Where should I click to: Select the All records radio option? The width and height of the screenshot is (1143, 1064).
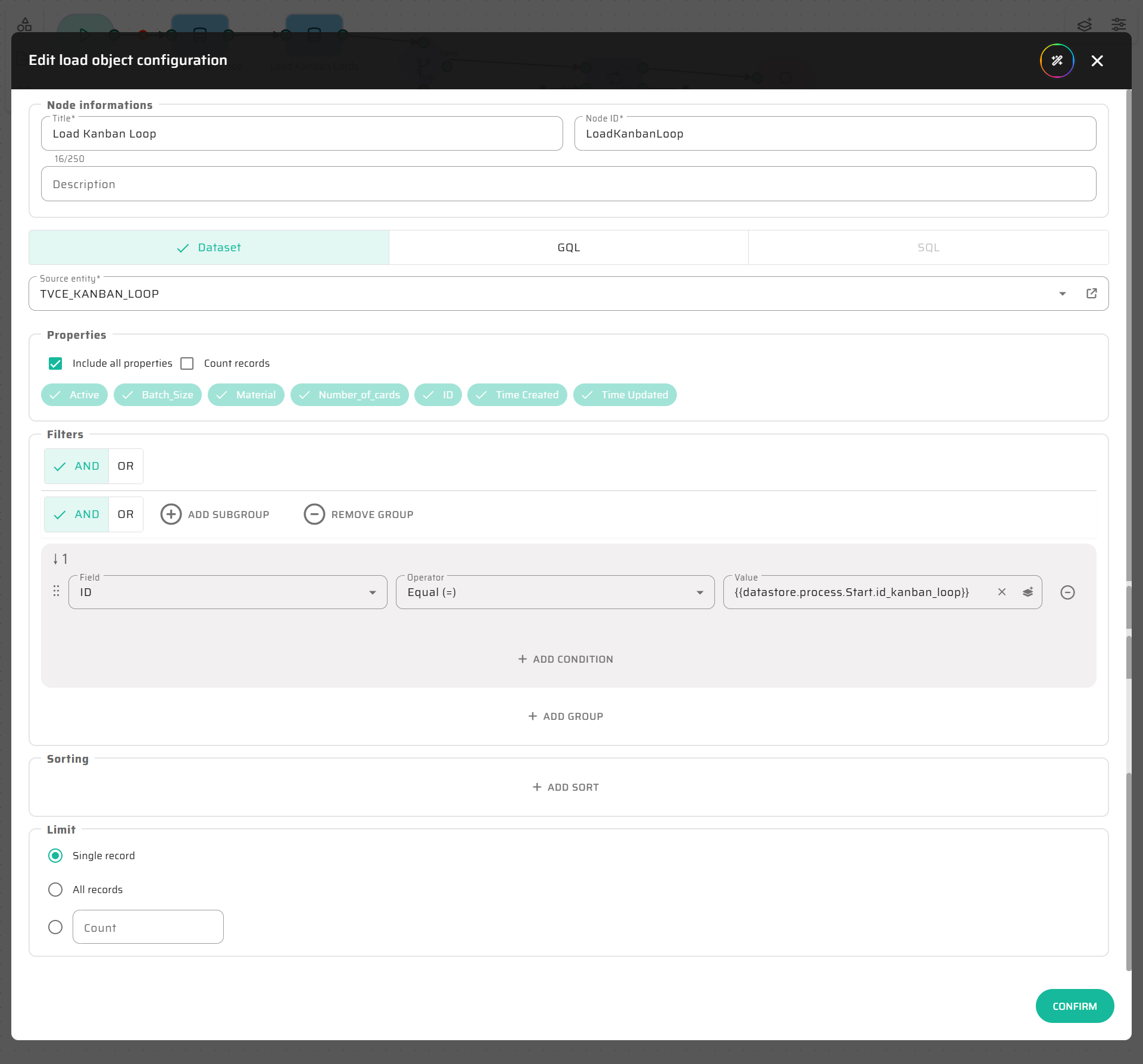pos(55,890)
